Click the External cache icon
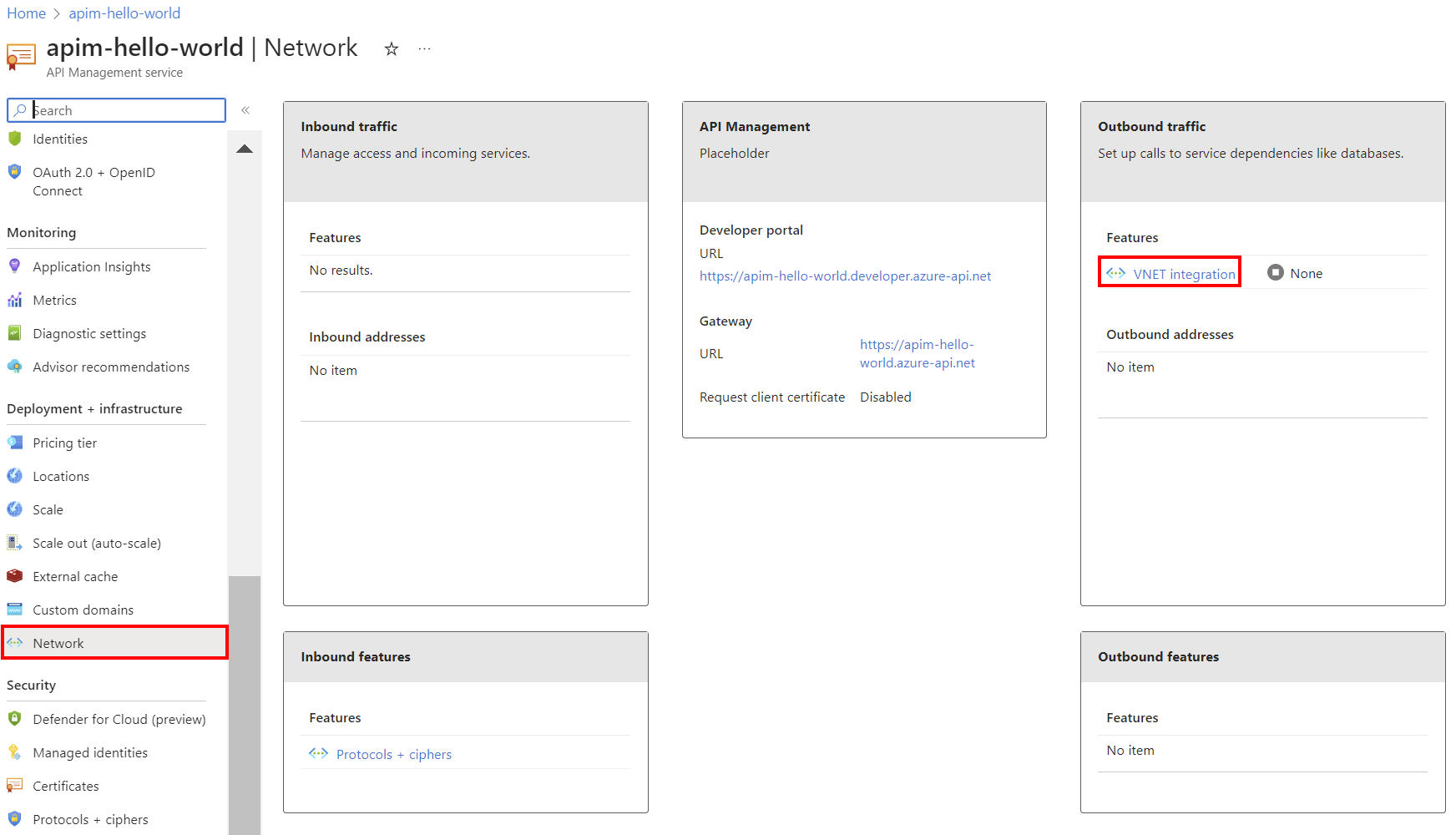 tap(15, 576)
